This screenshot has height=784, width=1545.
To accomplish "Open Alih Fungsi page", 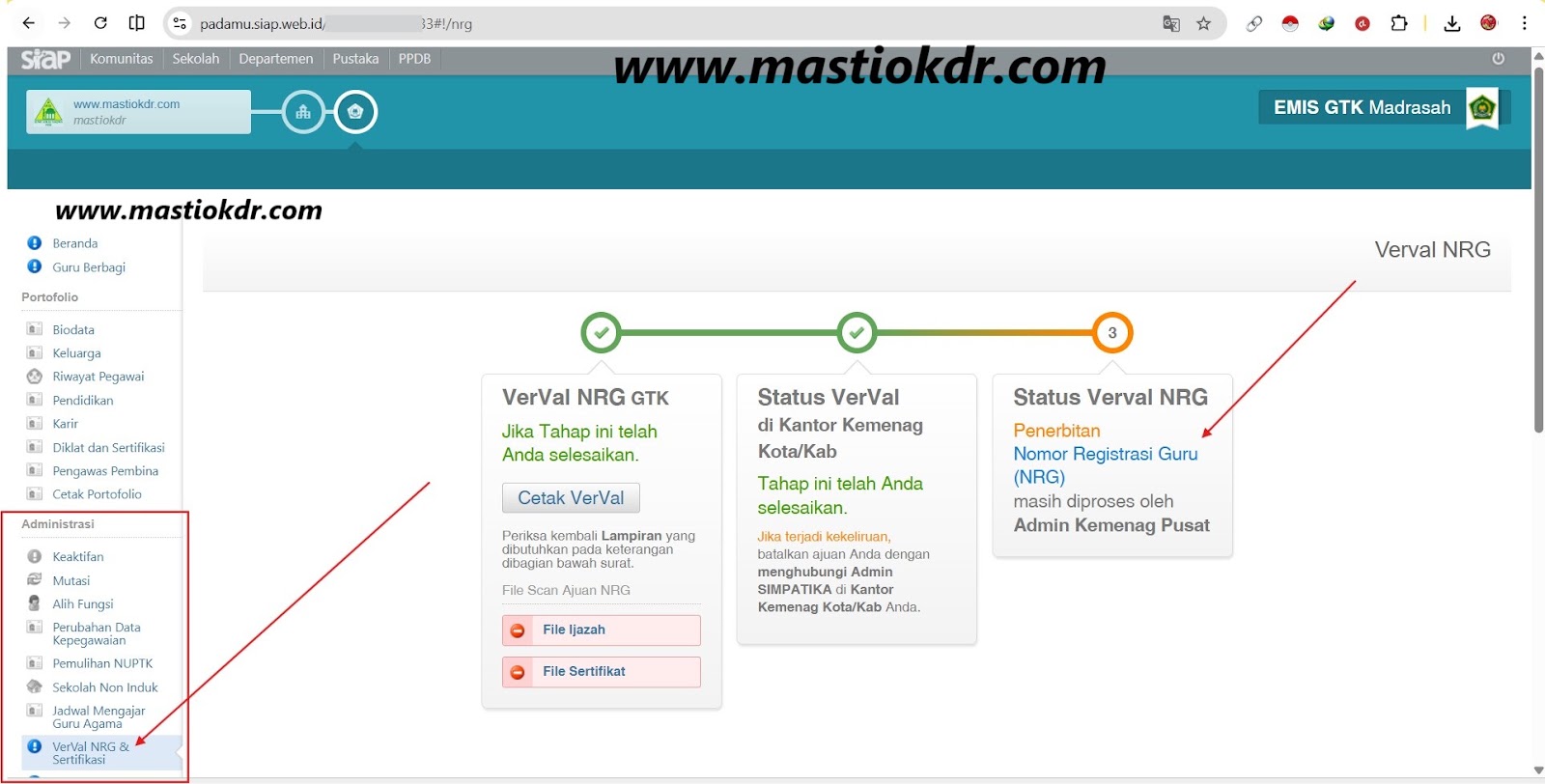I will 83,604.
